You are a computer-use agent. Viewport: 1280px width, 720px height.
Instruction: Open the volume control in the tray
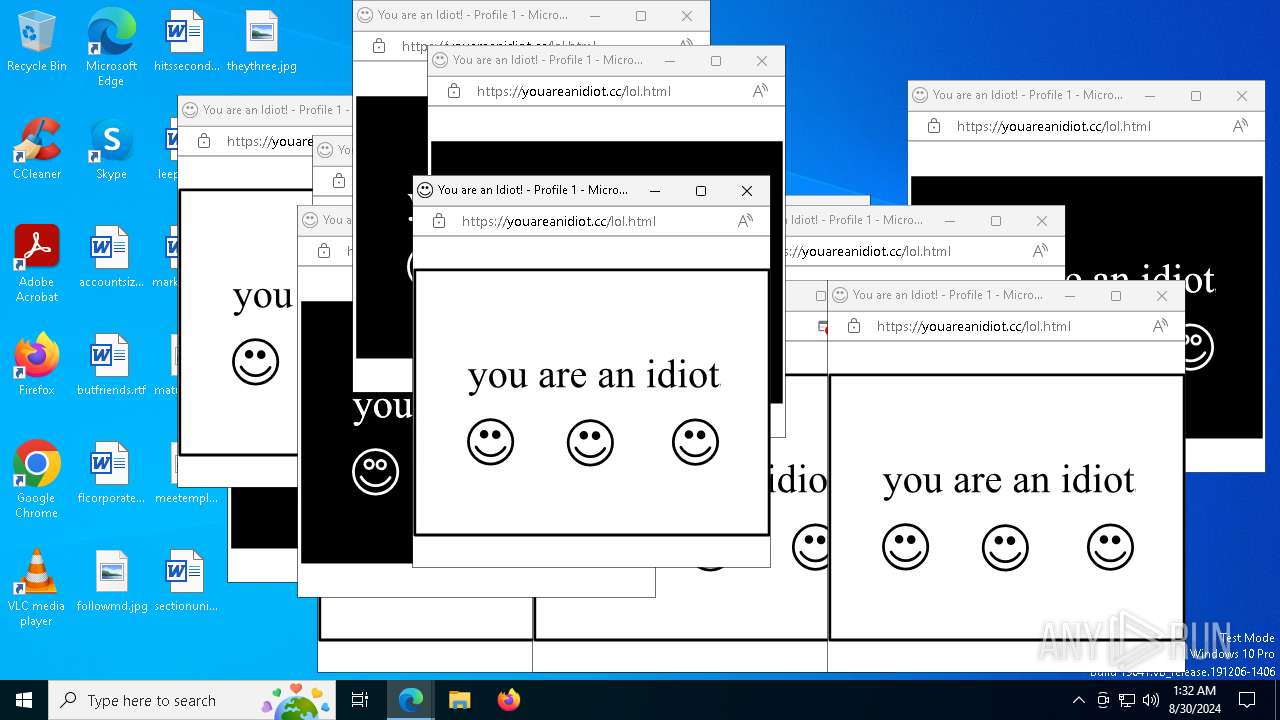click(1151, 700)
